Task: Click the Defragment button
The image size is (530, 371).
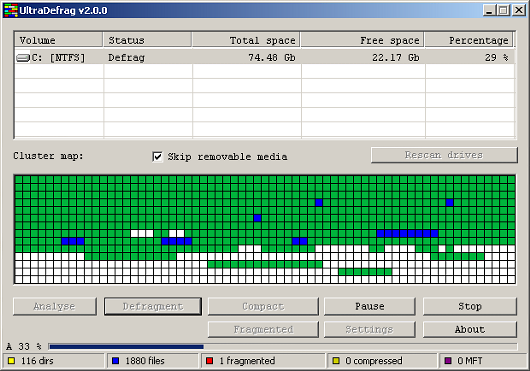Action: [153, 306]
